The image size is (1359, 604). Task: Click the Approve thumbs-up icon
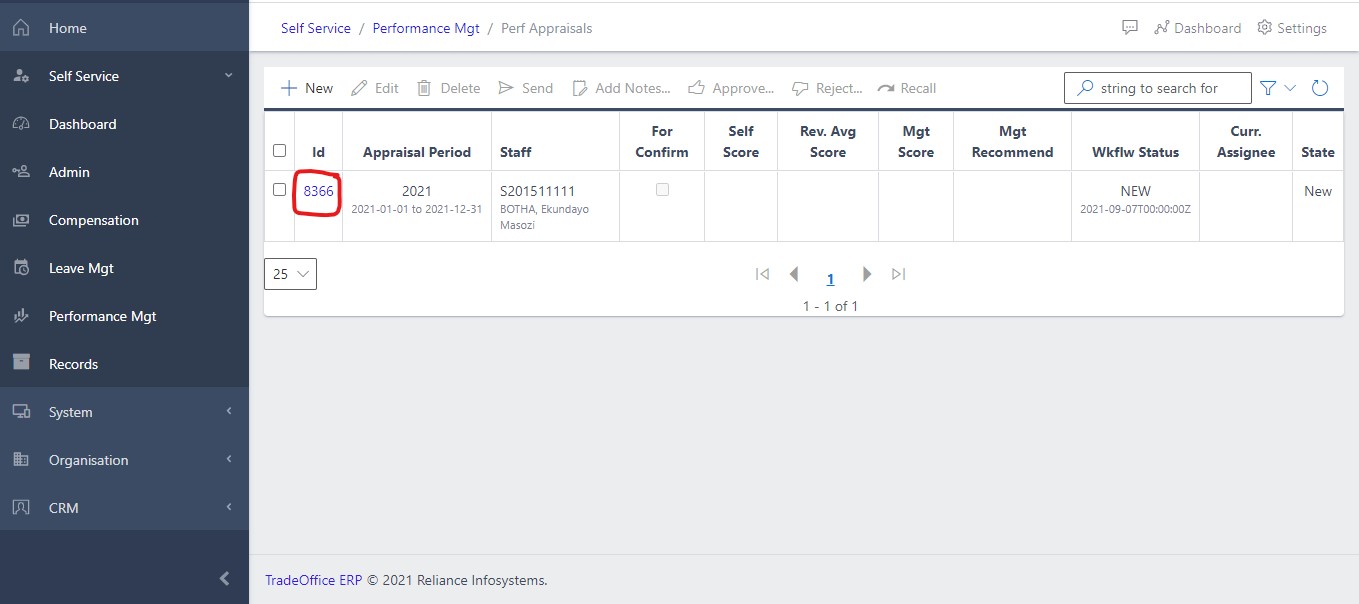[x=695, y=88]
